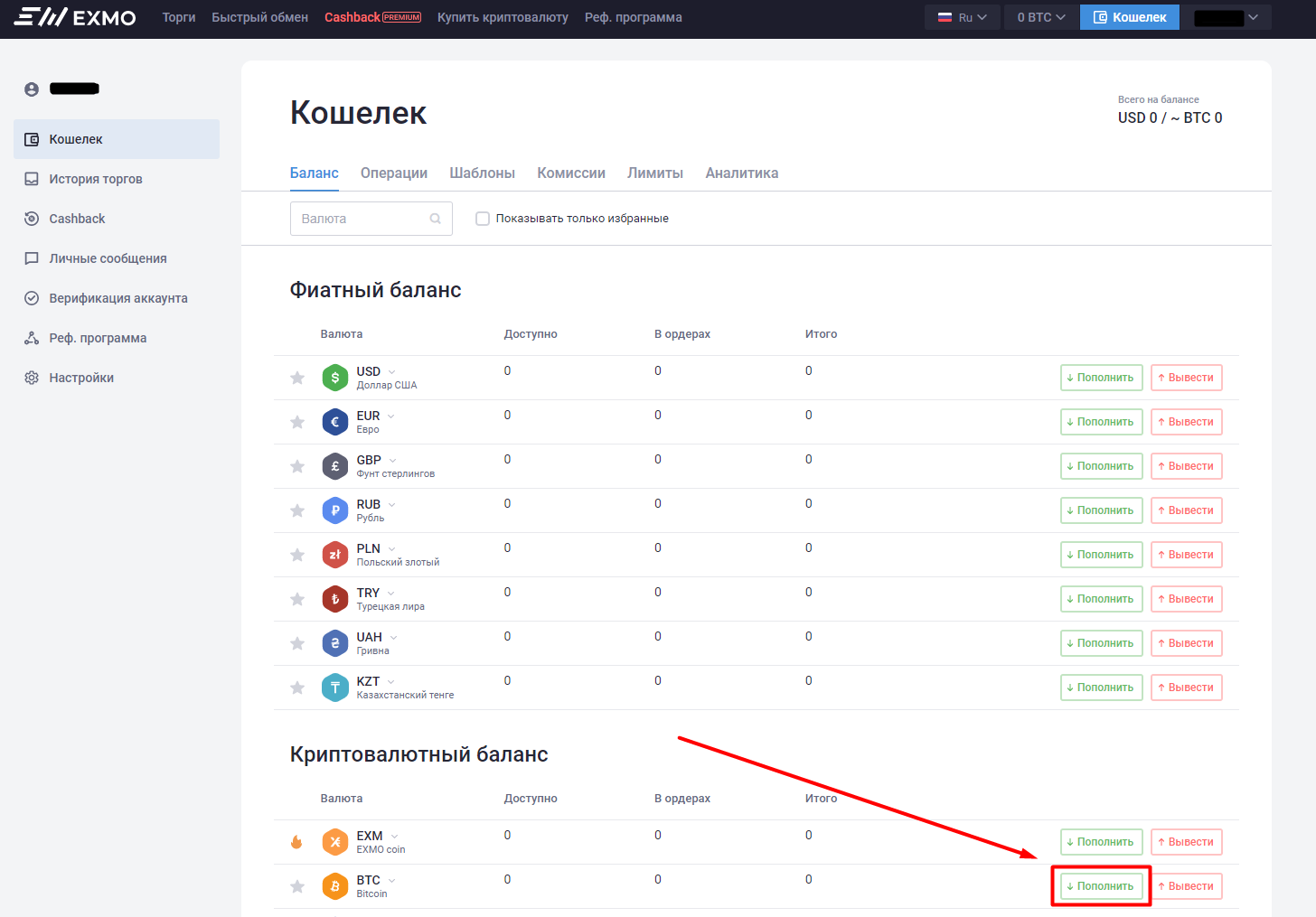Screen dimensions: 1316x917
Task: Click the GBP pound currency icon
Action: click(335, 466)
